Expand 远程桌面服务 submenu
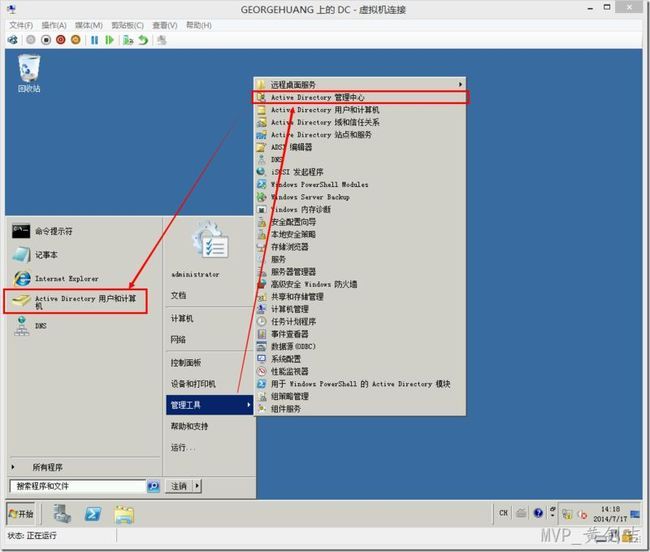Screen dimensions: 650x552 pyautogui.click(x=360, y=85)
